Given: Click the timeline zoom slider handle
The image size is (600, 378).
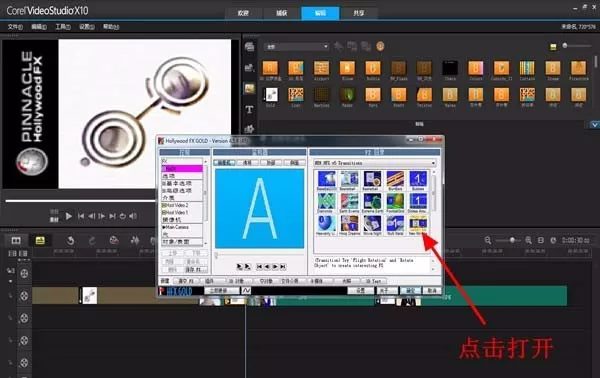Looking at the screenshot, I should point(512,240).
